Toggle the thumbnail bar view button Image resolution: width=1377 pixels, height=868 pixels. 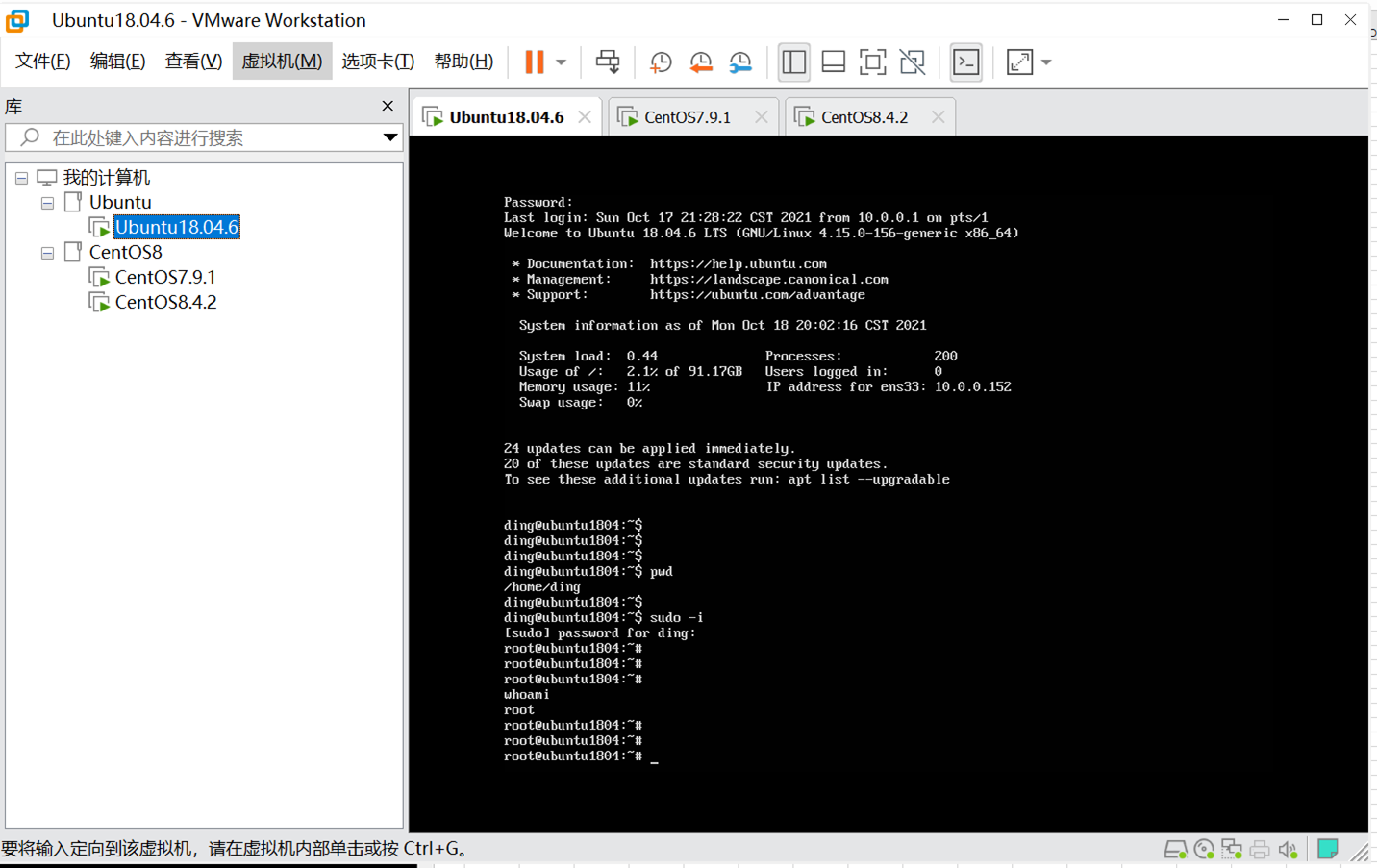click(834, 62)
